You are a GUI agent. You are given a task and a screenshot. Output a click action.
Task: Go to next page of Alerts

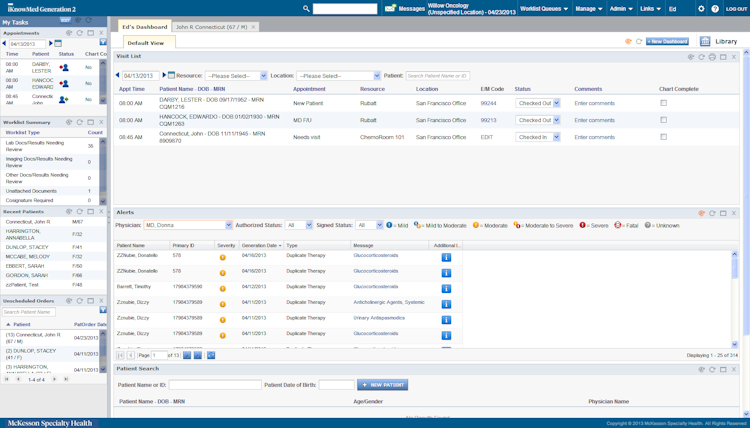(x=187, y=355)
